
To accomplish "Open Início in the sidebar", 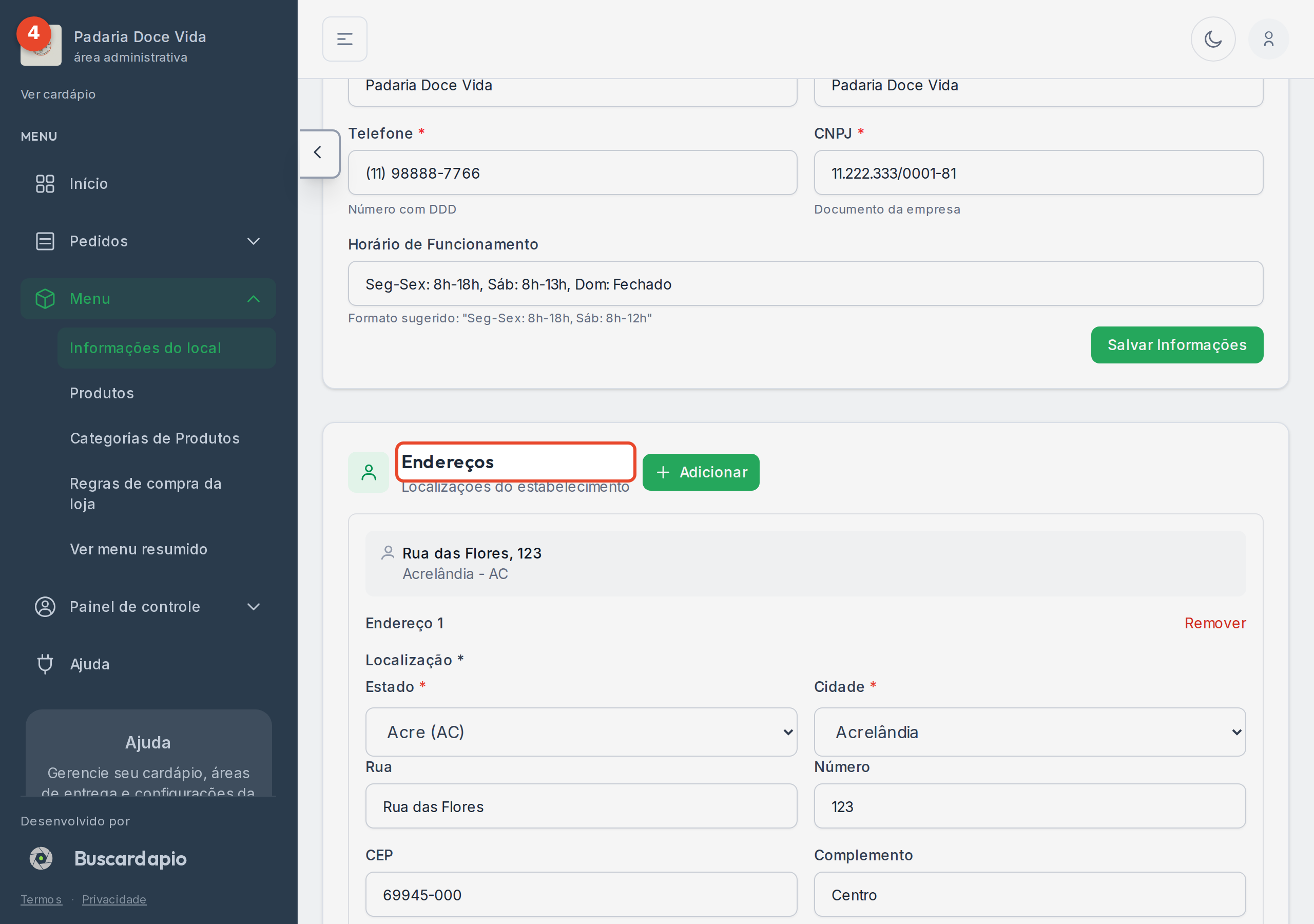I will (x=148, y=184).
